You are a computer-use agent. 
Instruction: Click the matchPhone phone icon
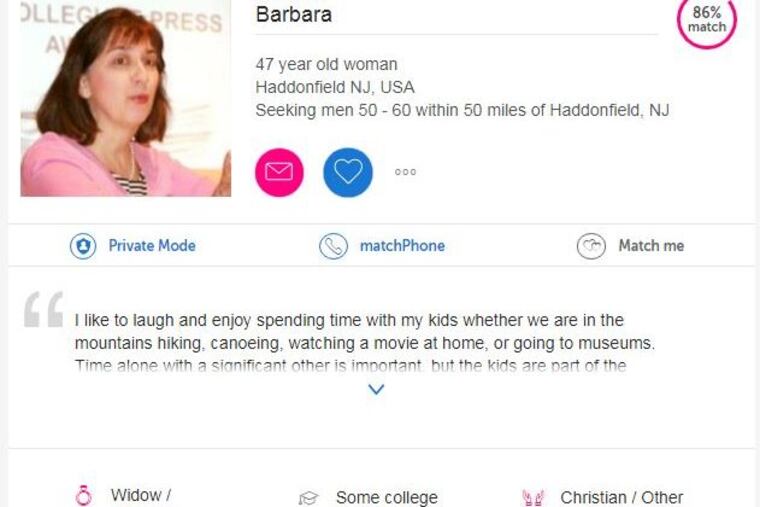[333, 246]
